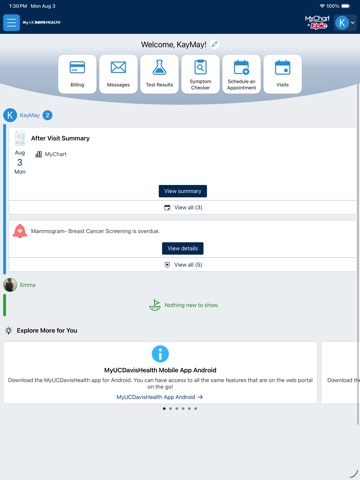Click the After Visit Summary title
The width and height of the screenshot is (360, 480).
[x=60, y=138]
